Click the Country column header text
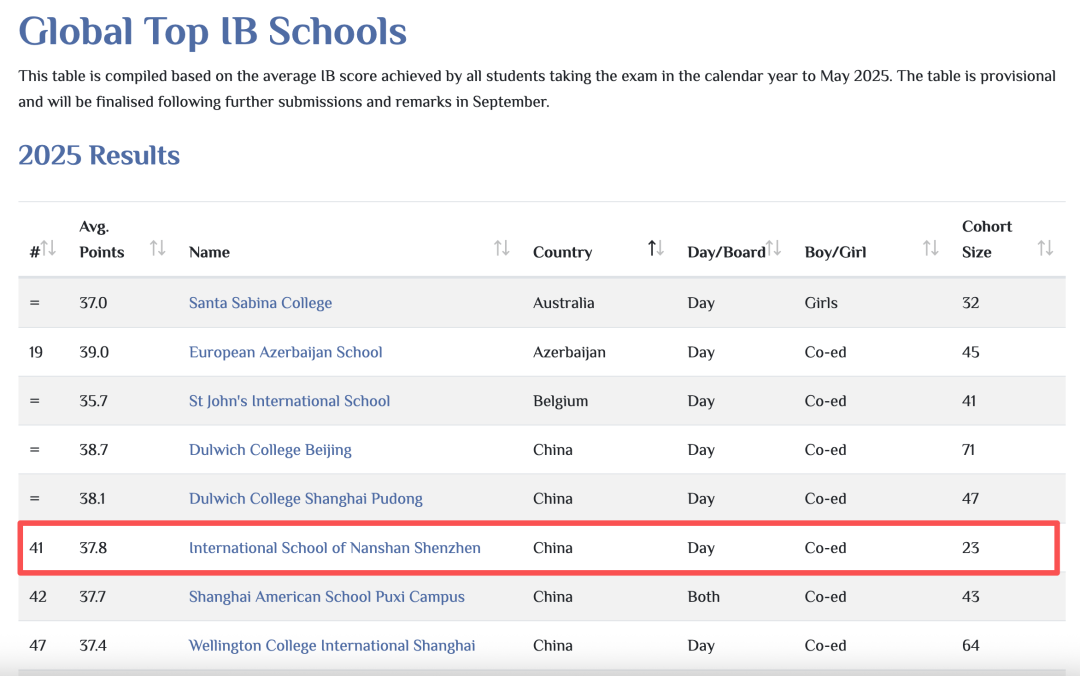 tap(562, 252)
